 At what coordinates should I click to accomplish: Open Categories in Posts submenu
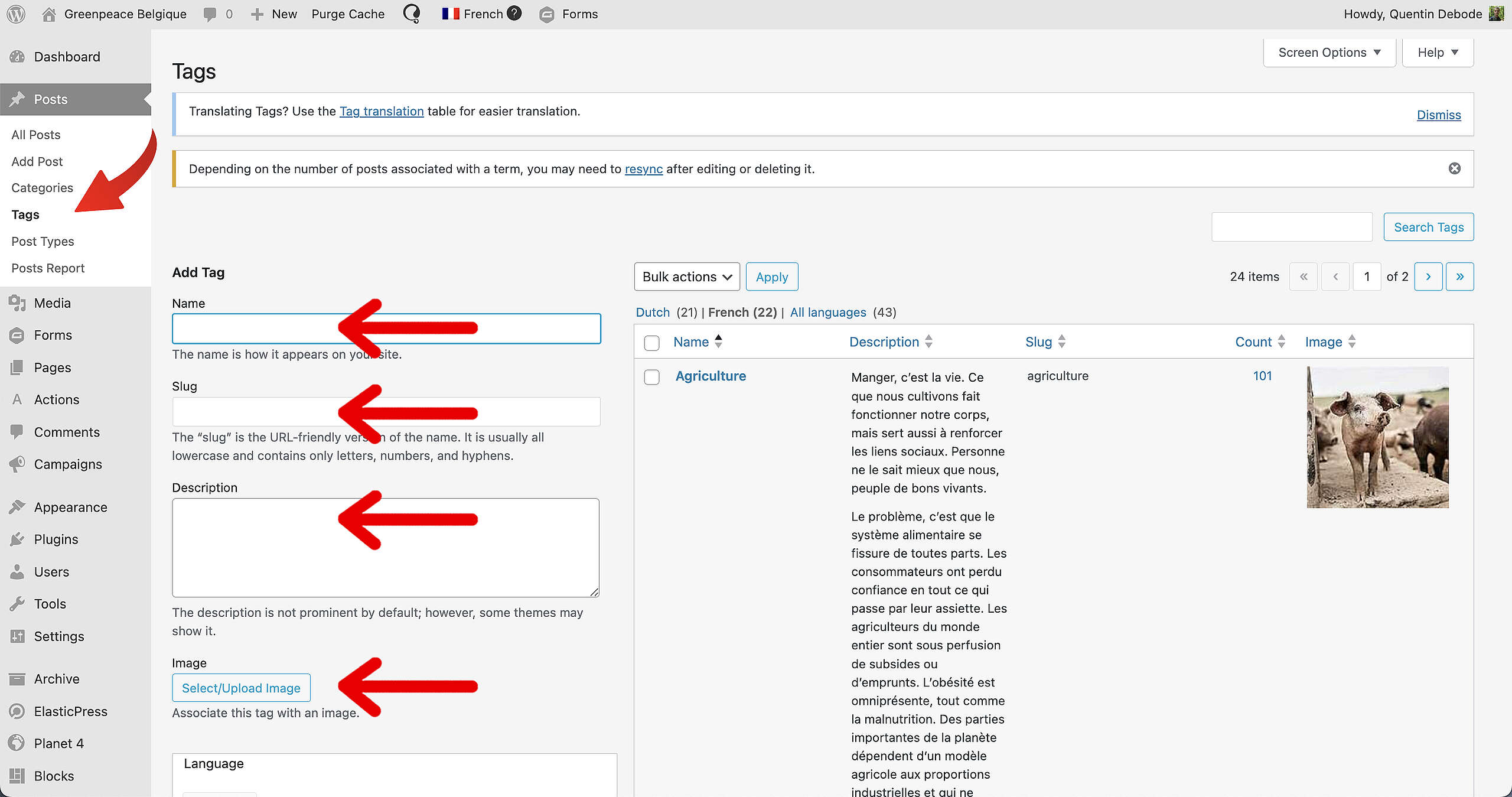(x=42, y=188)
